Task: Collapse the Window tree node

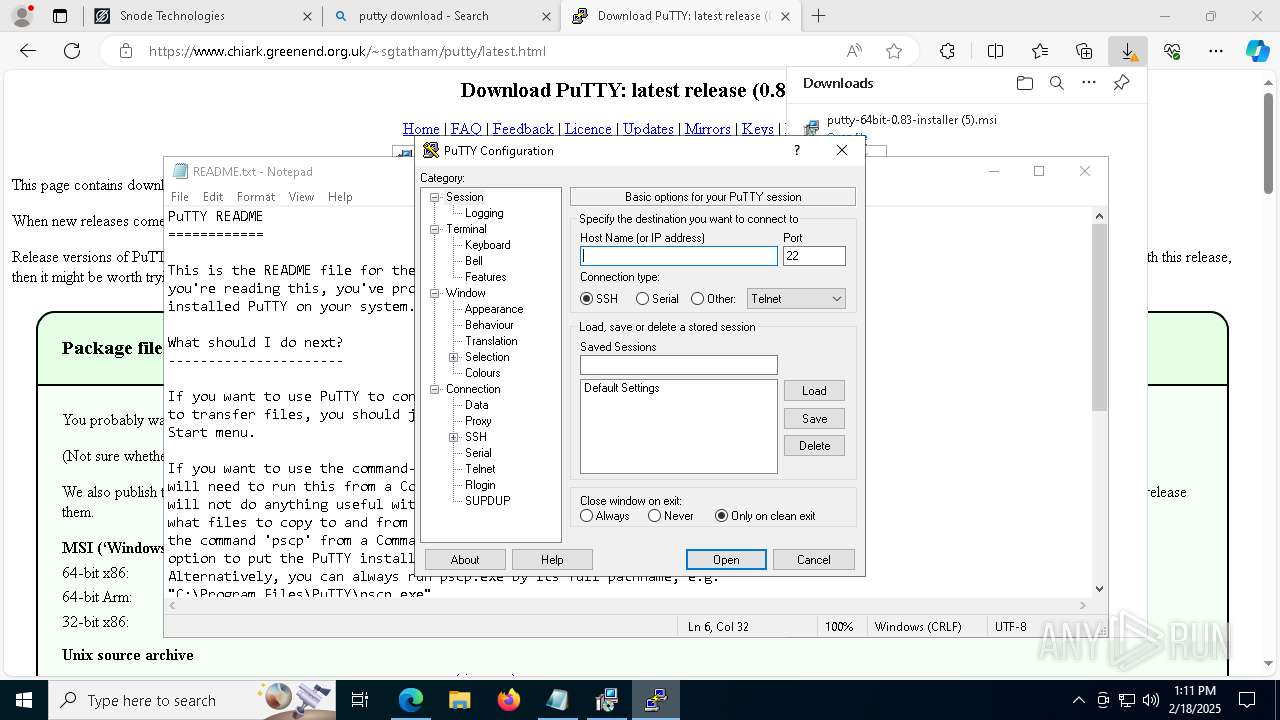Action: (435, 293)
